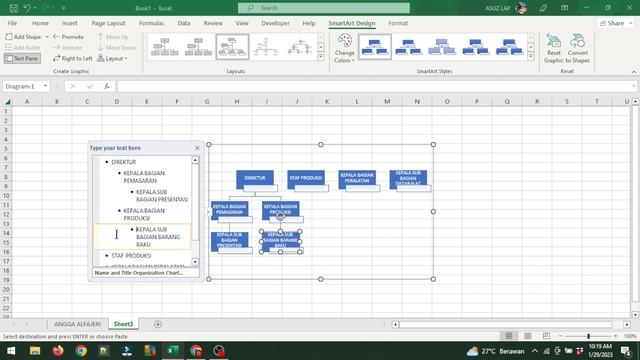Open the Page Layout tab
The height and width of the screenshot is (360, 640).
click(108, 23)
